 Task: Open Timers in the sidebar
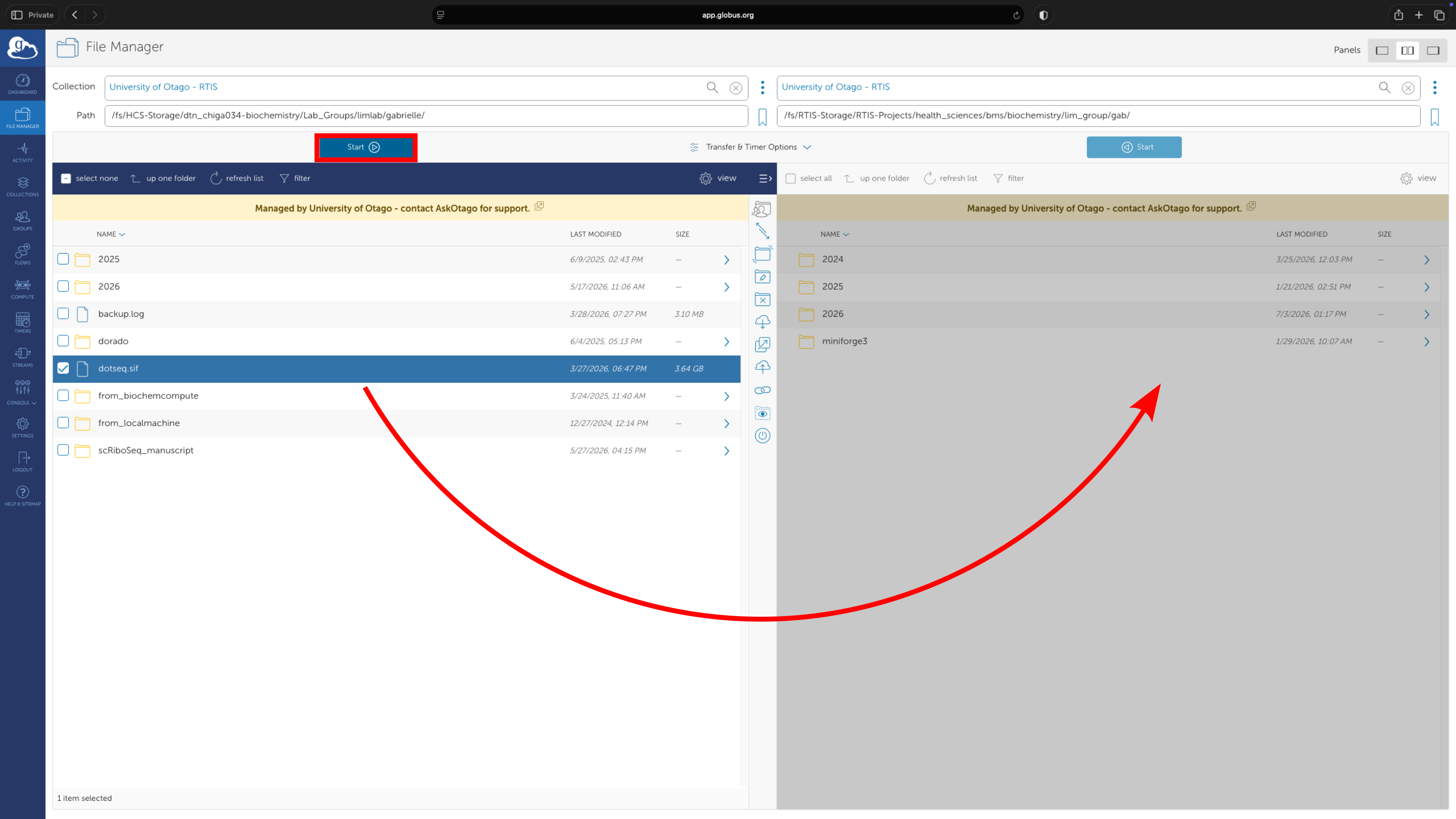pos(22,323)
